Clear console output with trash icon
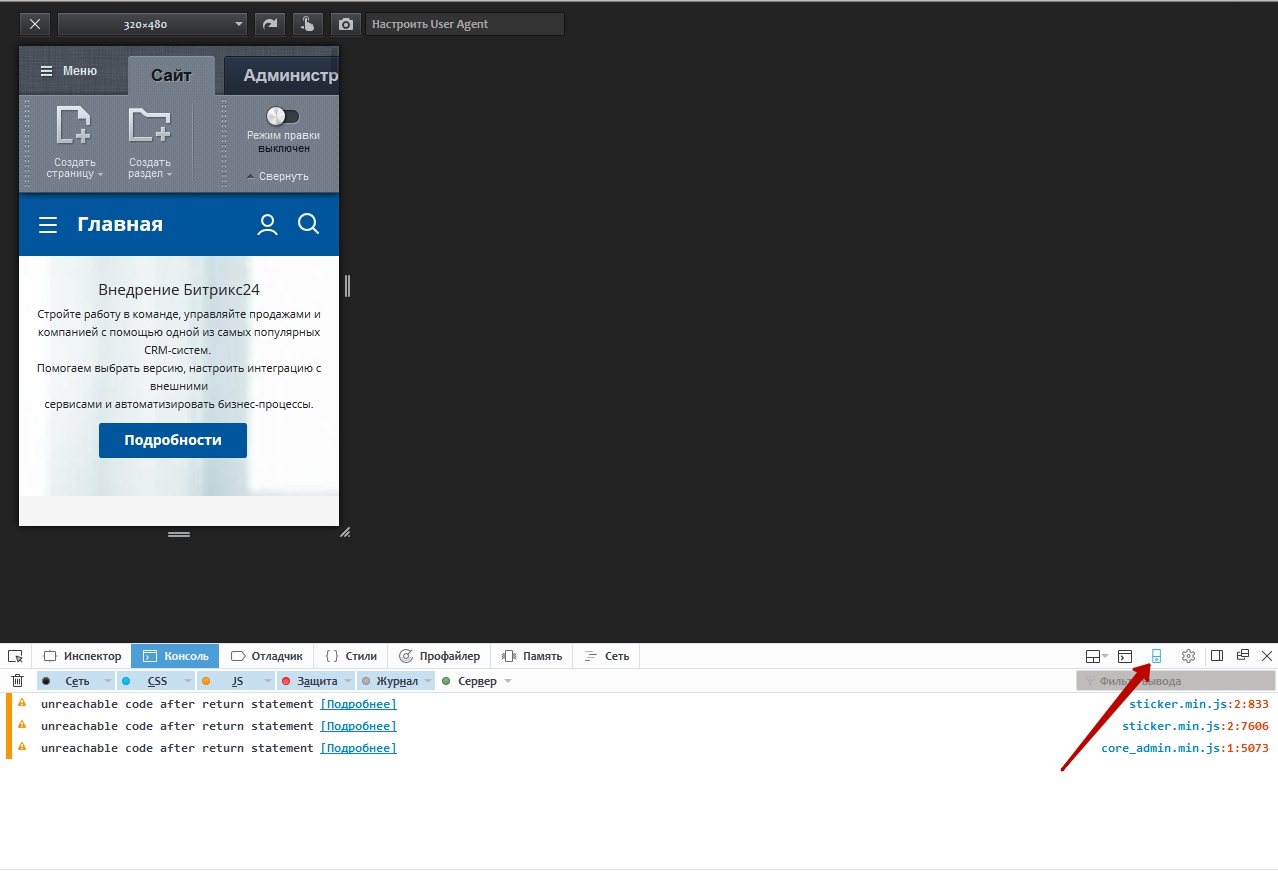The height and width of the screenshot is (871, 1278). 17,681
